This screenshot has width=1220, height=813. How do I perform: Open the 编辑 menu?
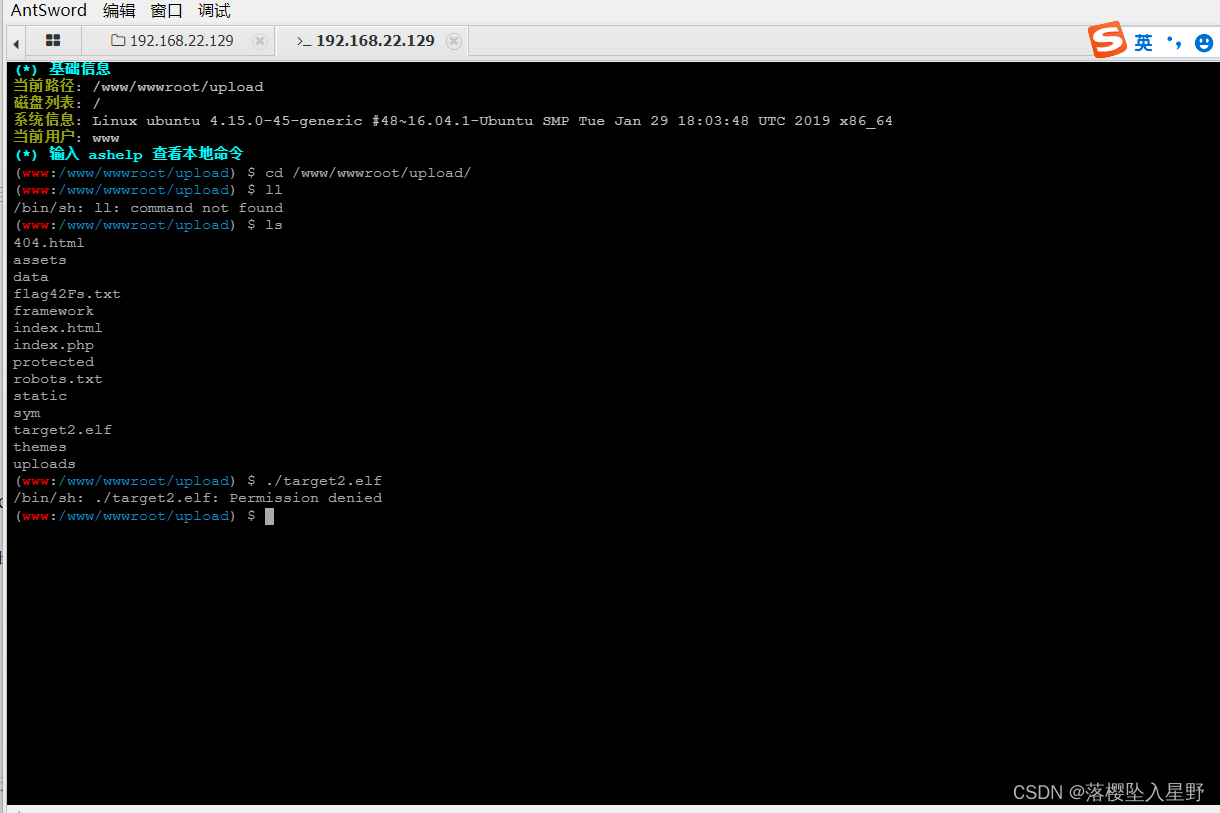(x=119, y=11)
